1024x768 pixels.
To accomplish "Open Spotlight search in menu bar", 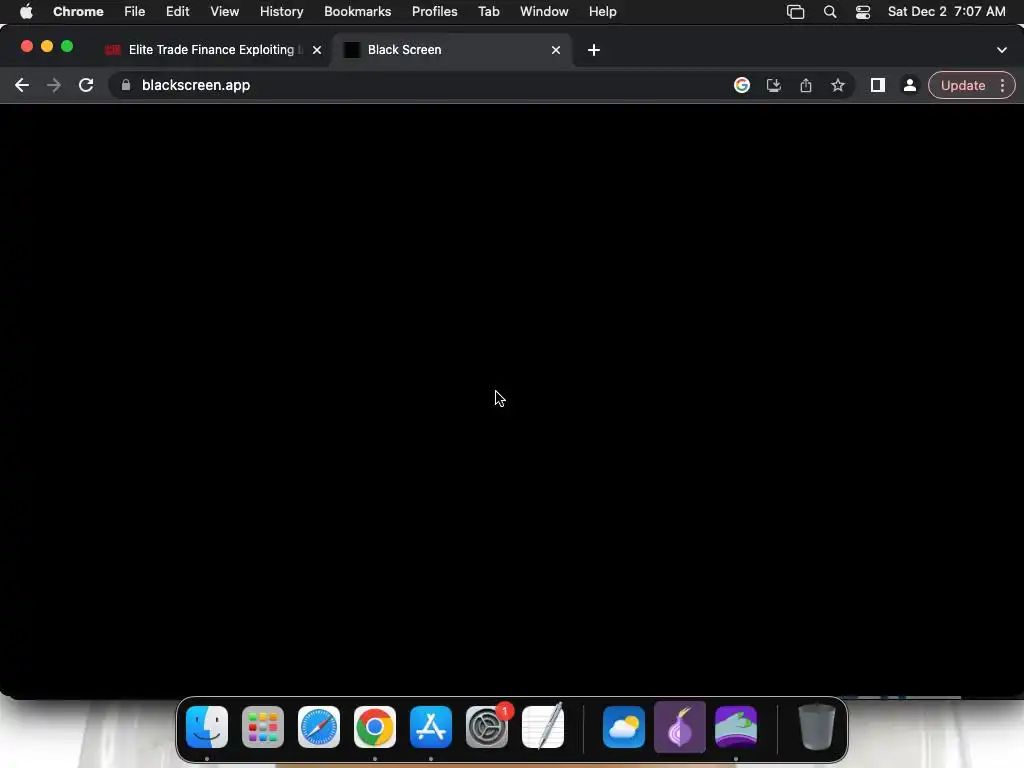I will [830, 12].
